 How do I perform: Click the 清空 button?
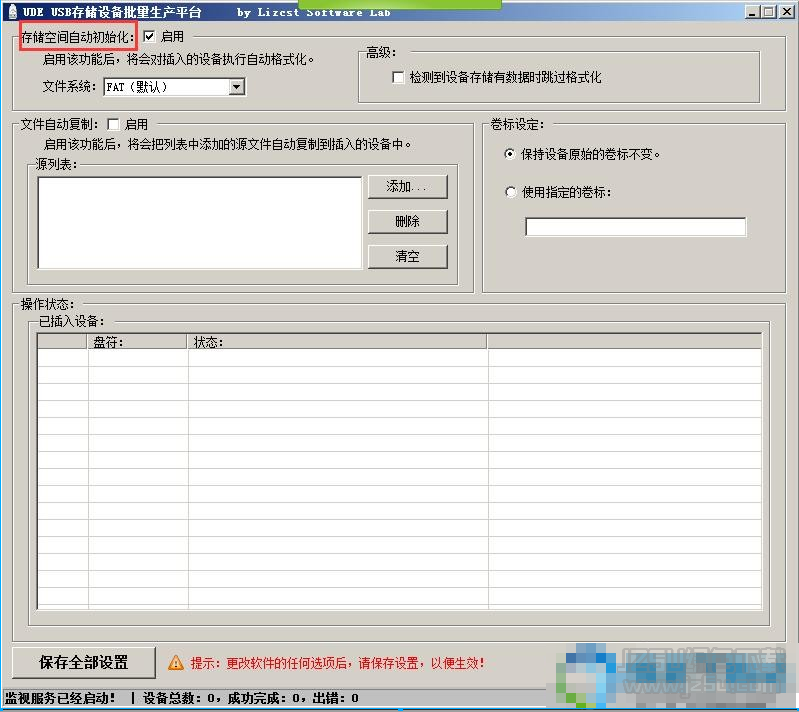408,256
